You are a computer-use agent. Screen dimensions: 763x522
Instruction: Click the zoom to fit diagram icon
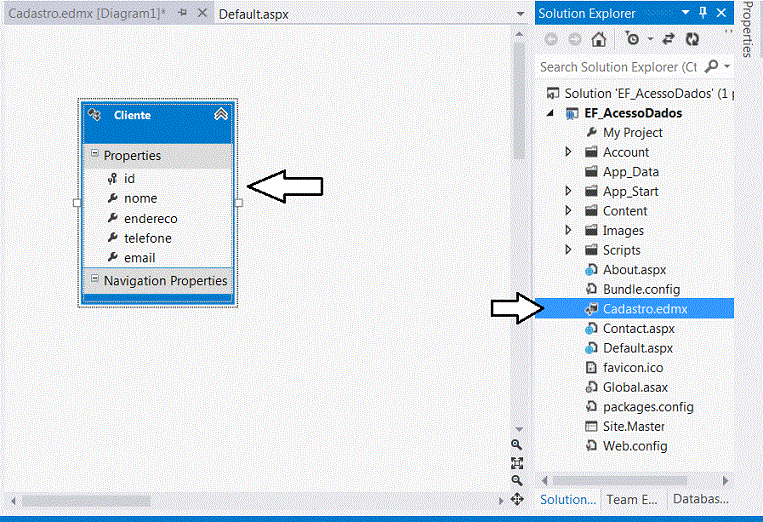click(x=516, y=462)
